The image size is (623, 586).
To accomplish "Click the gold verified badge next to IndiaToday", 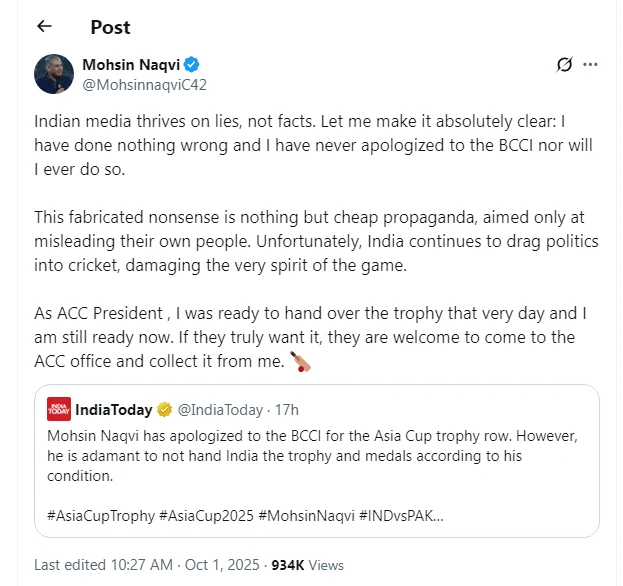I will tap(165, 409).
